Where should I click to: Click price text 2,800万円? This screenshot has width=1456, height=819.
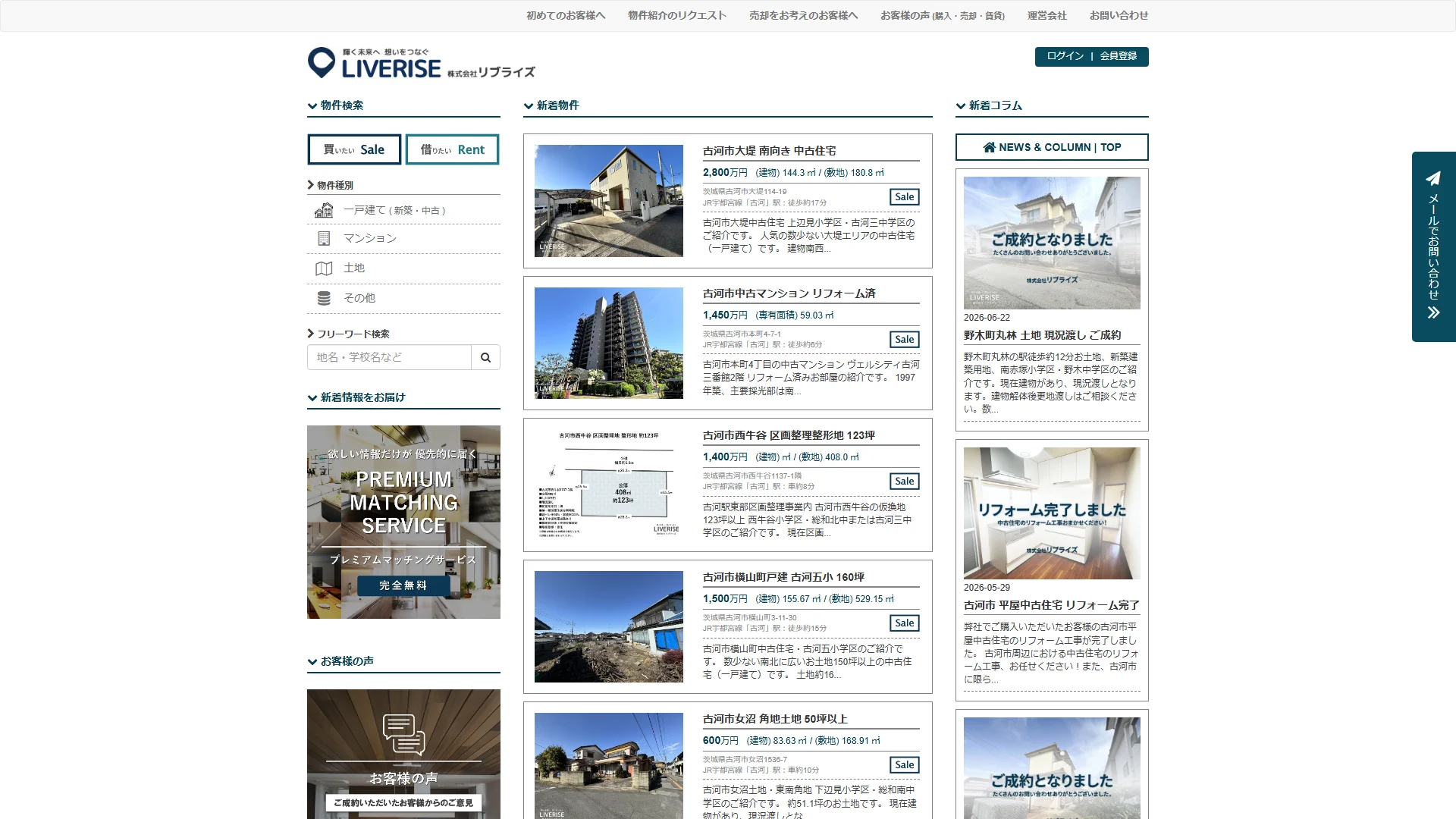point(725,173)
